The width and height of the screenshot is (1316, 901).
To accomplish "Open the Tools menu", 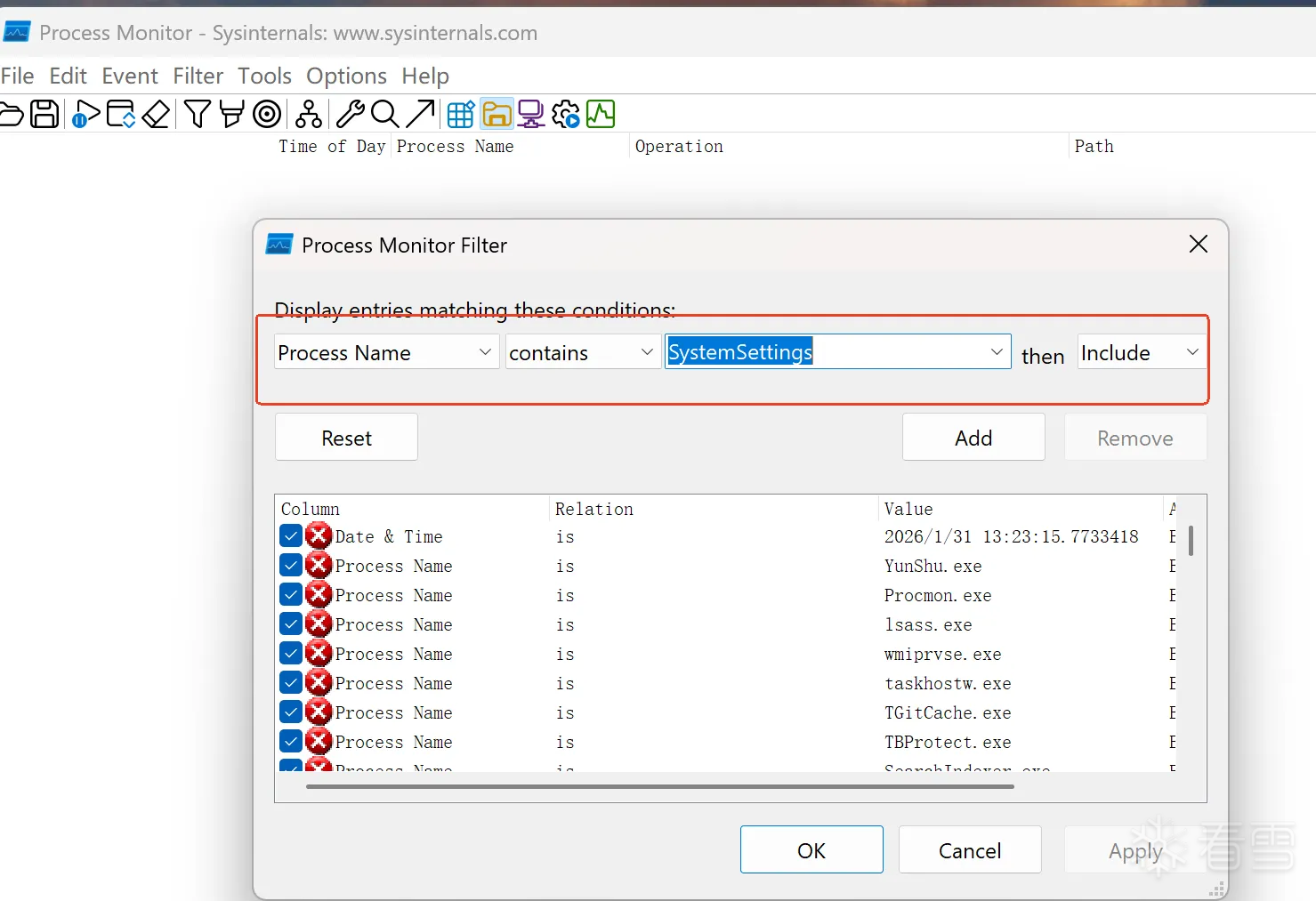I will pyautogui.click(x=264, y=76).
